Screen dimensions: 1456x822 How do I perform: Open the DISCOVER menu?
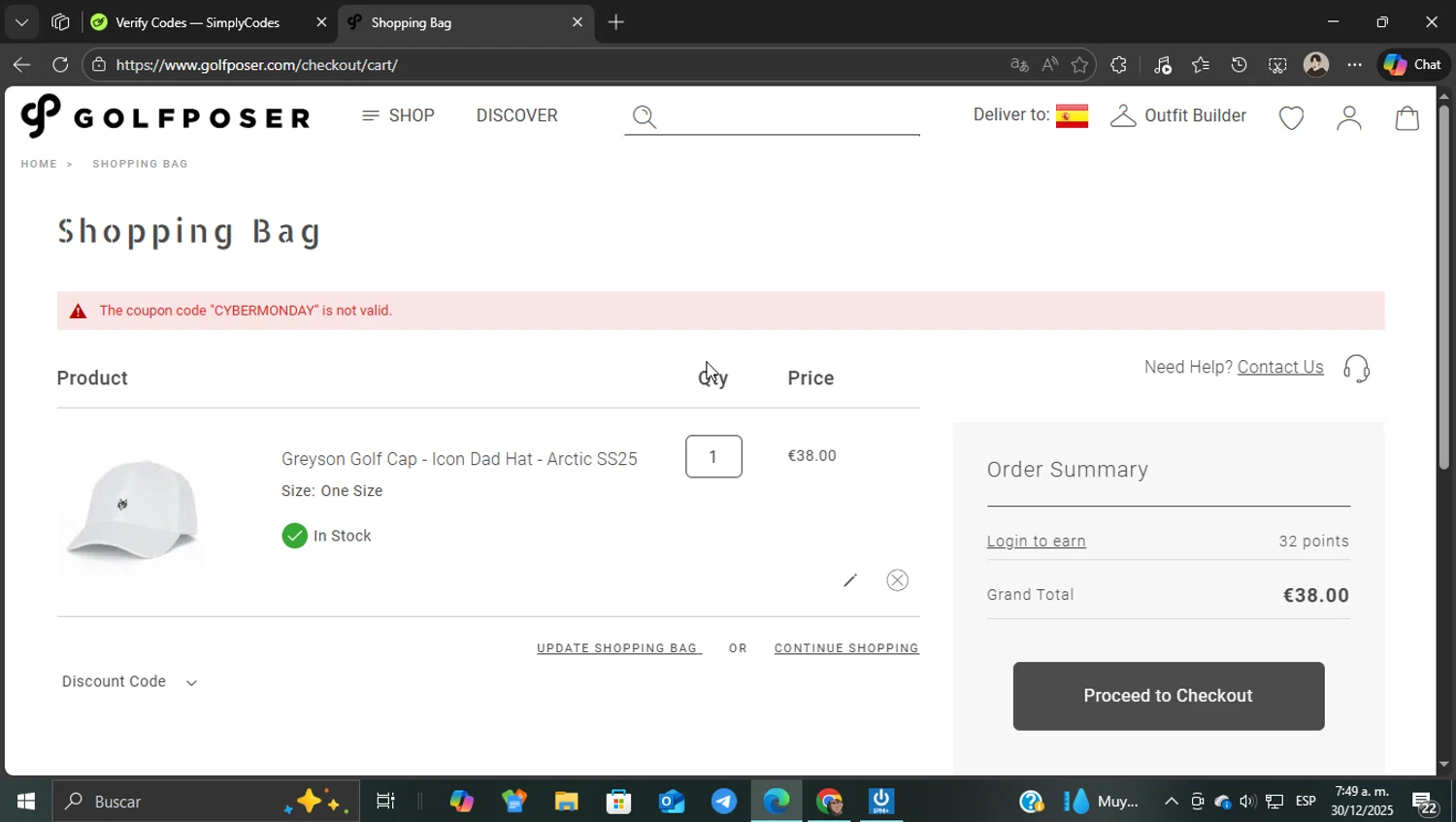tap(516, 115)
